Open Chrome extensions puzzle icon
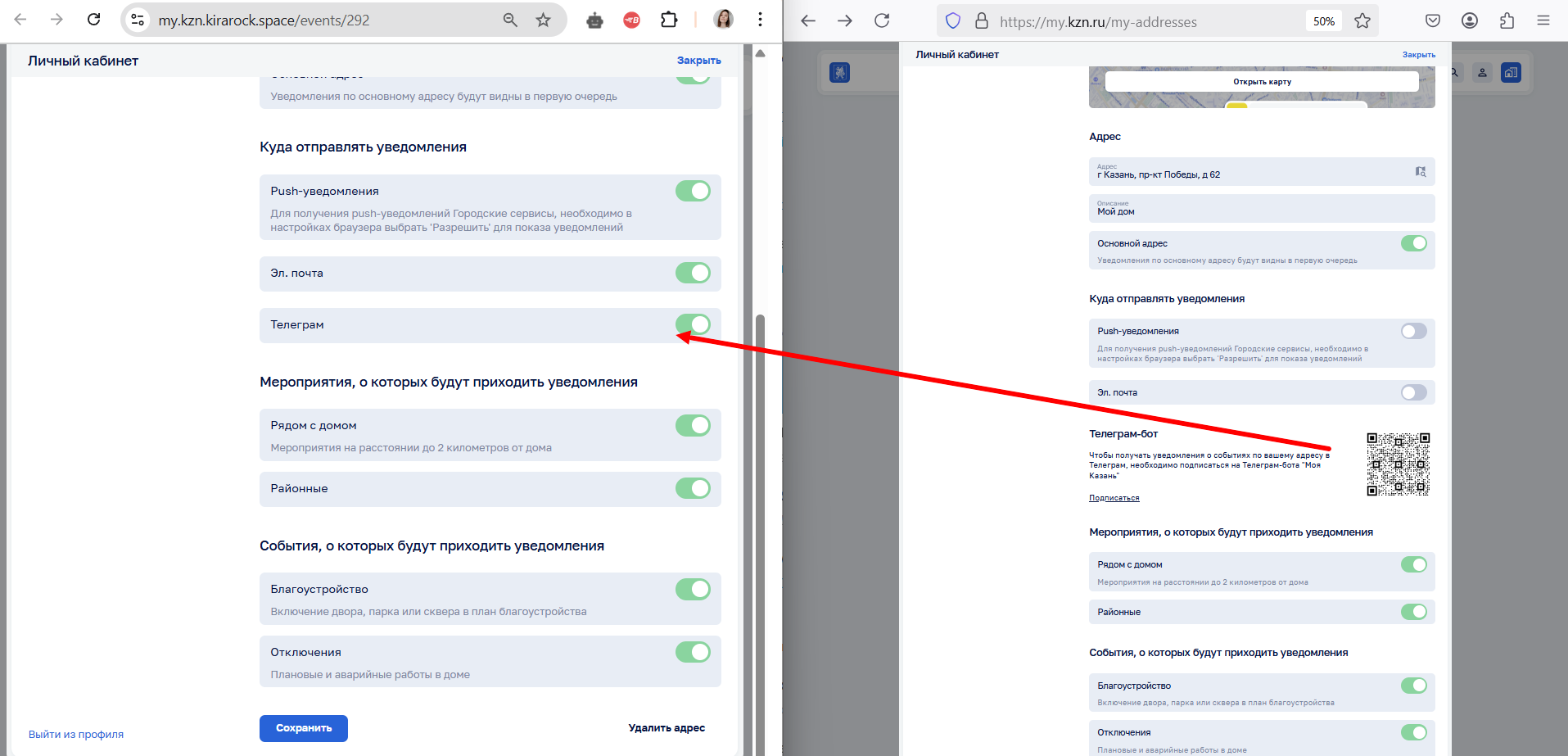 pos(669,20)
